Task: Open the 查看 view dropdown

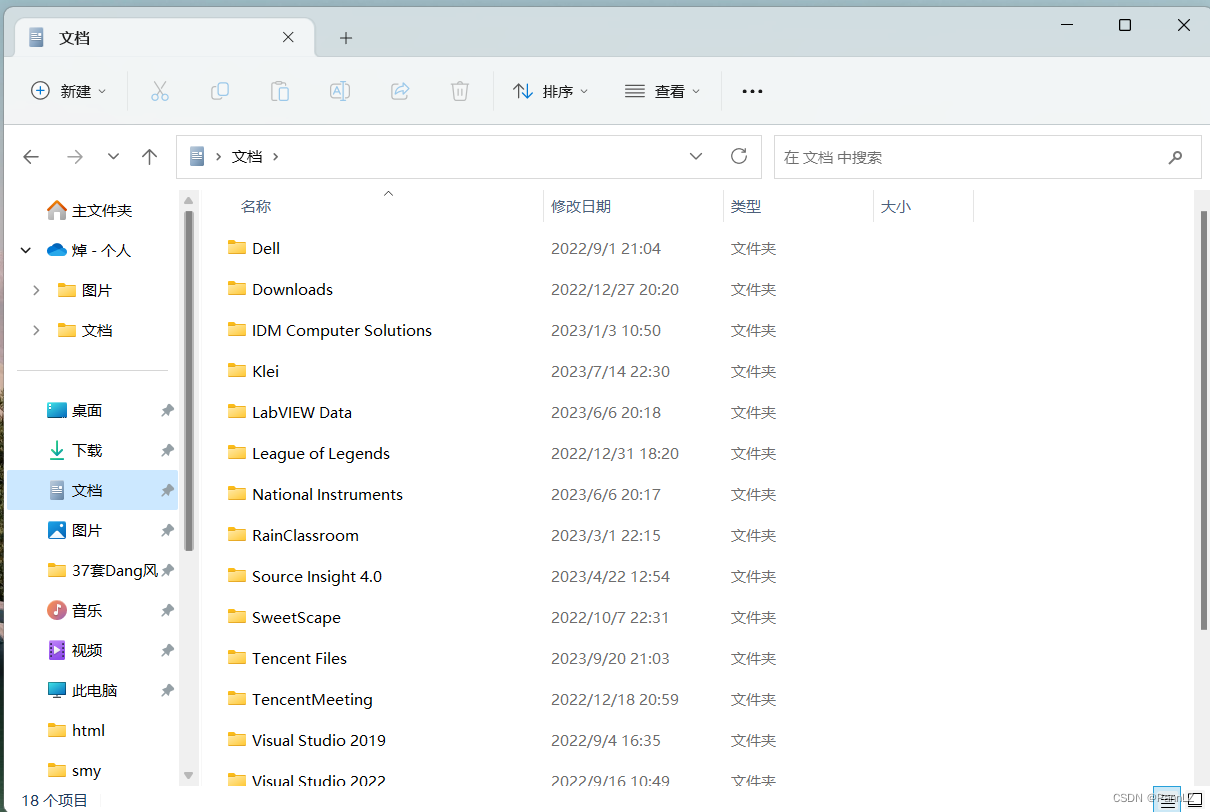Action: tap(662, 91)
